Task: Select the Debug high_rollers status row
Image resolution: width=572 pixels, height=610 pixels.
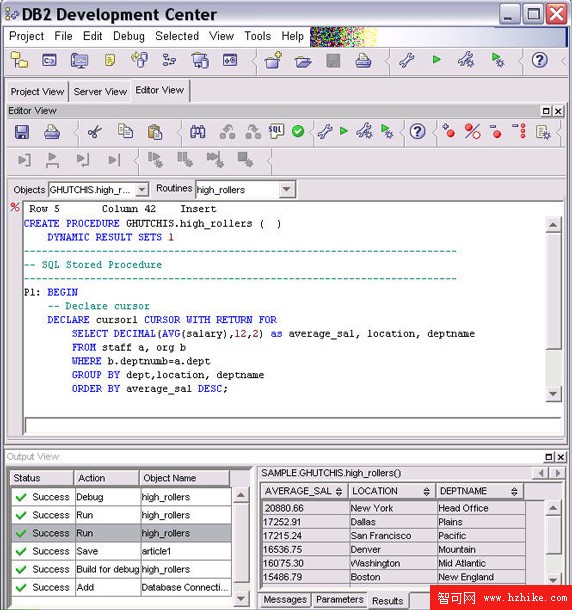Action: click(121, 497)
